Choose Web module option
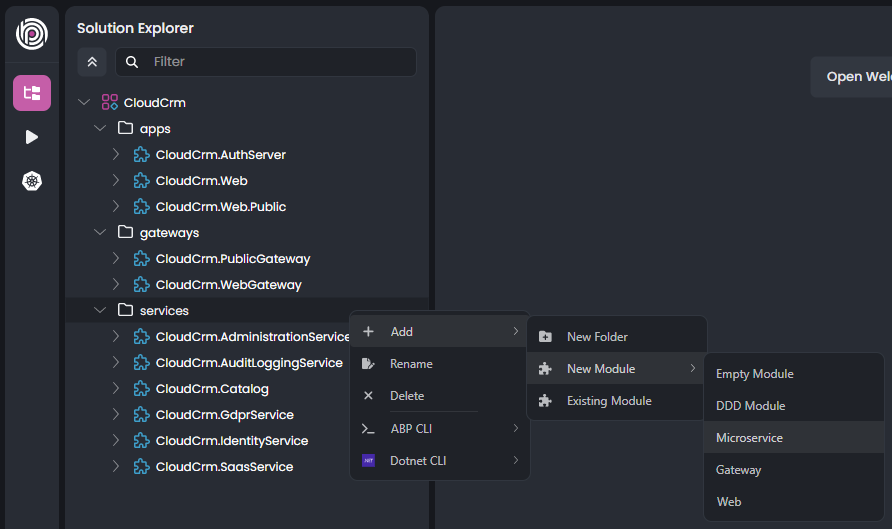Screen dimensions: 892x529 coord(794,502)
